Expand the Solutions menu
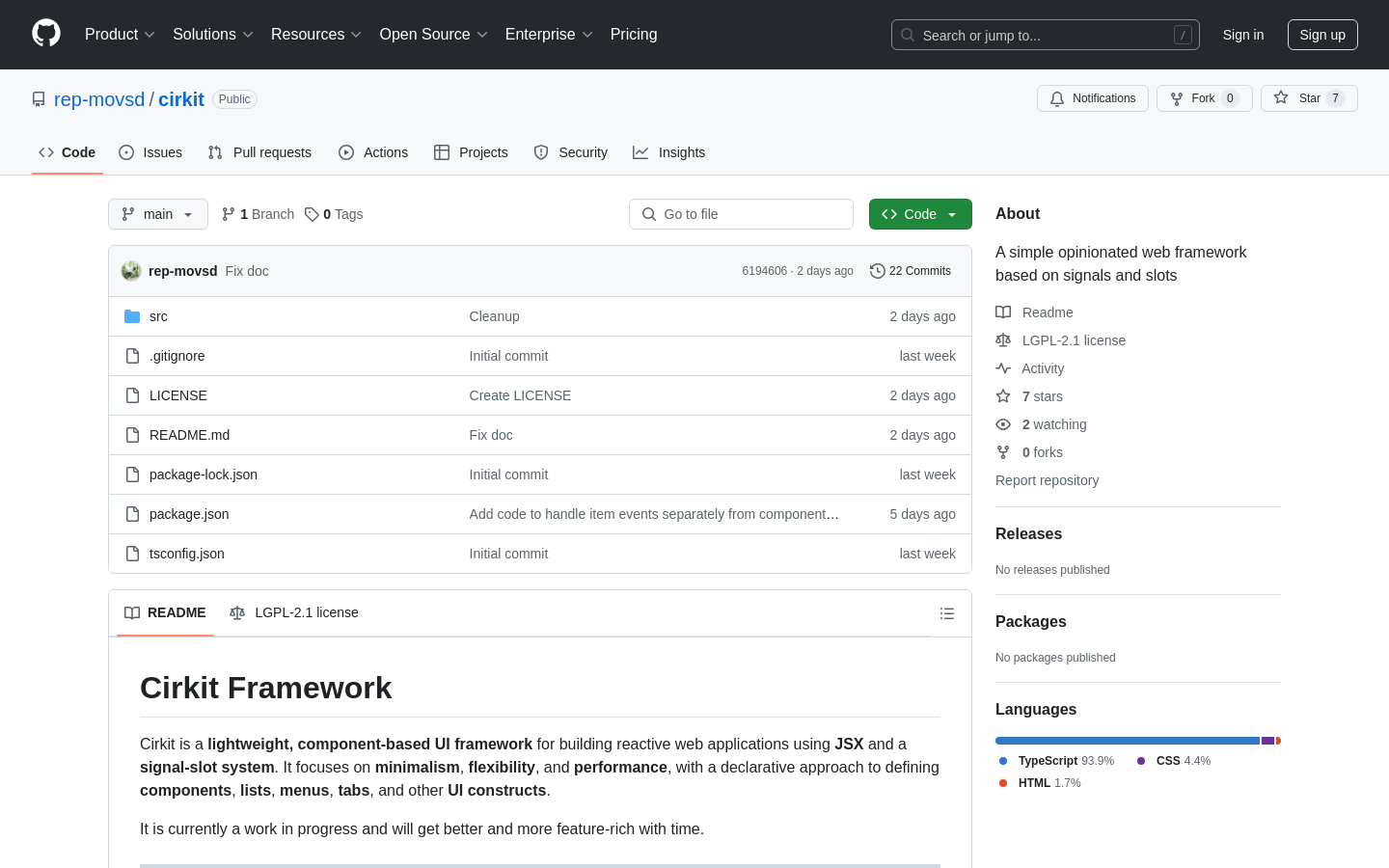The image size is (1389, 868). [213, 35]
